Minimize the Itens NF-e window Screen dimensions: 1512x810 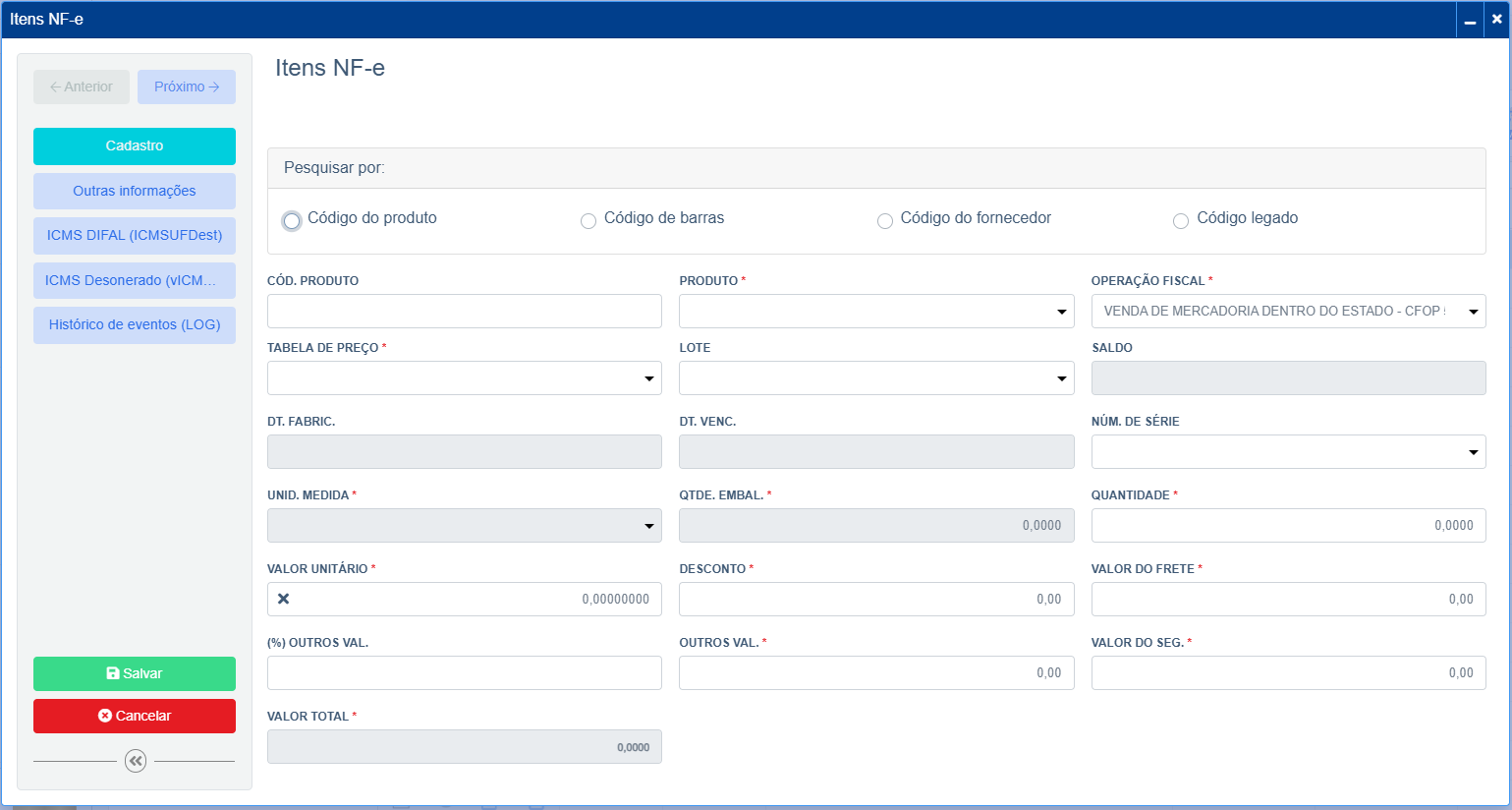coord(1470,20)
